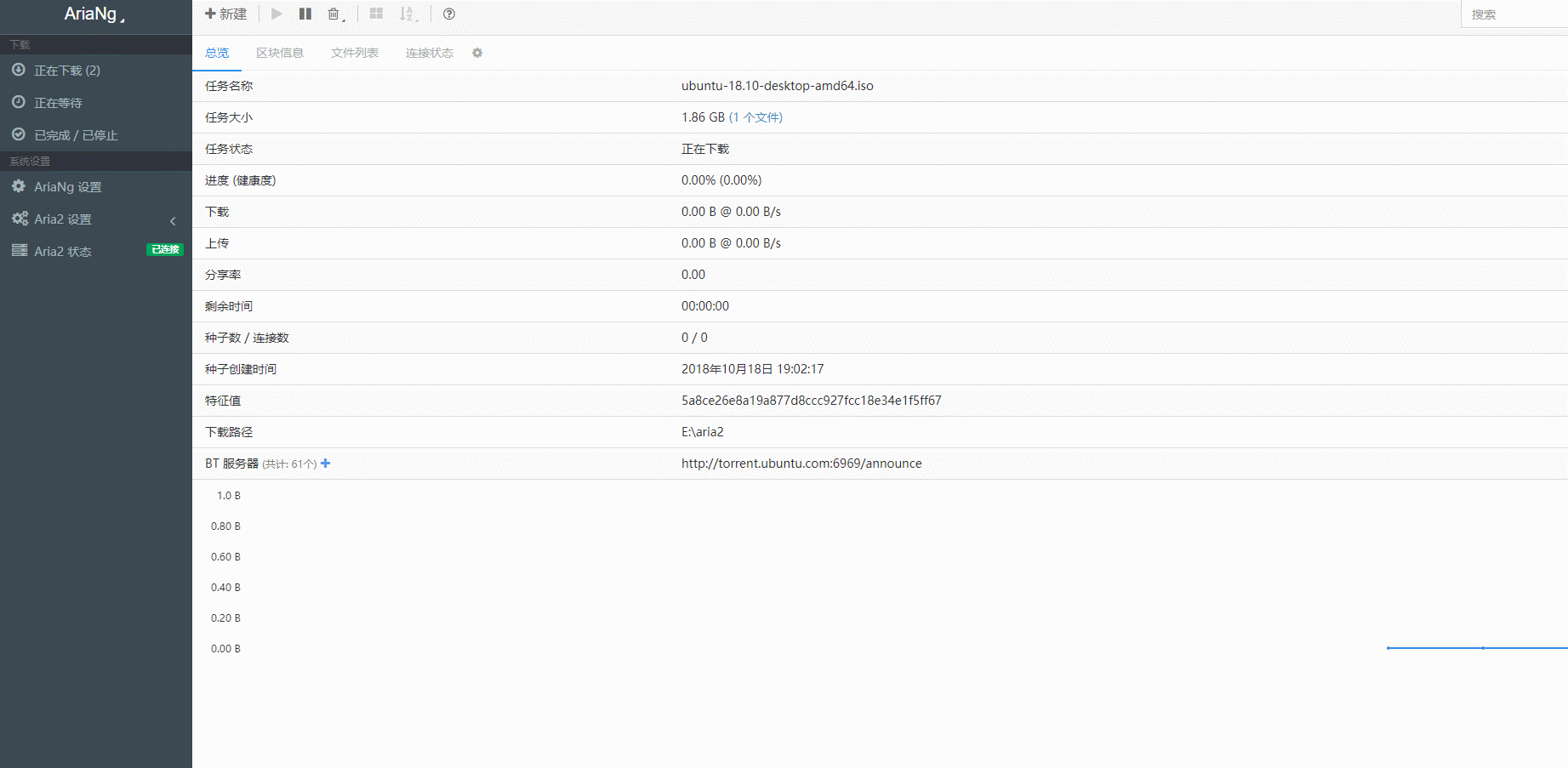
Task: Focus the 搜索 search input field
Action: pos(1514,14)
